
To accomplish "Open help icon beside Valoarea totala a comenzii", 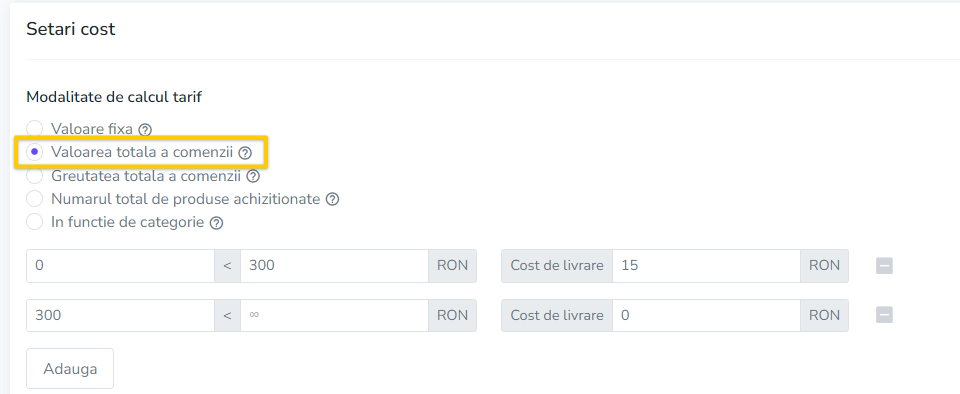I will [245, 153].
